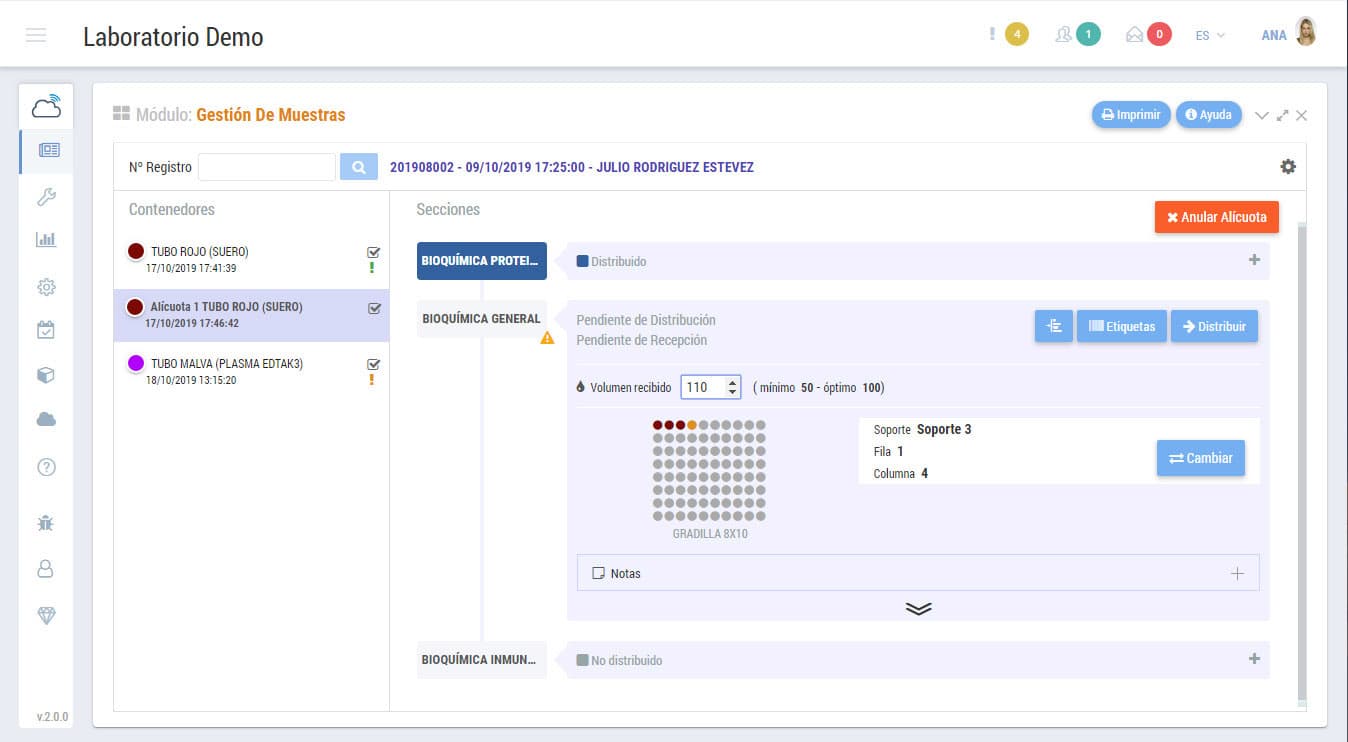Select the BIOQUÍMICA GENERAL section tab
Image resolution: width=1348 pixels, height=742 pixels.
481,319
